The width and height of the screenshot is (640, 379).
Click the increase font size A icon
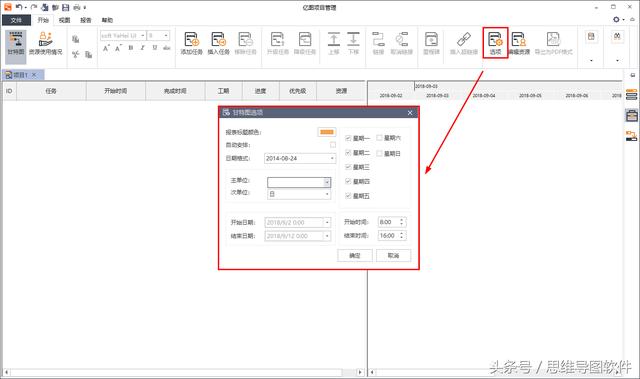click(x=106, y=48)
